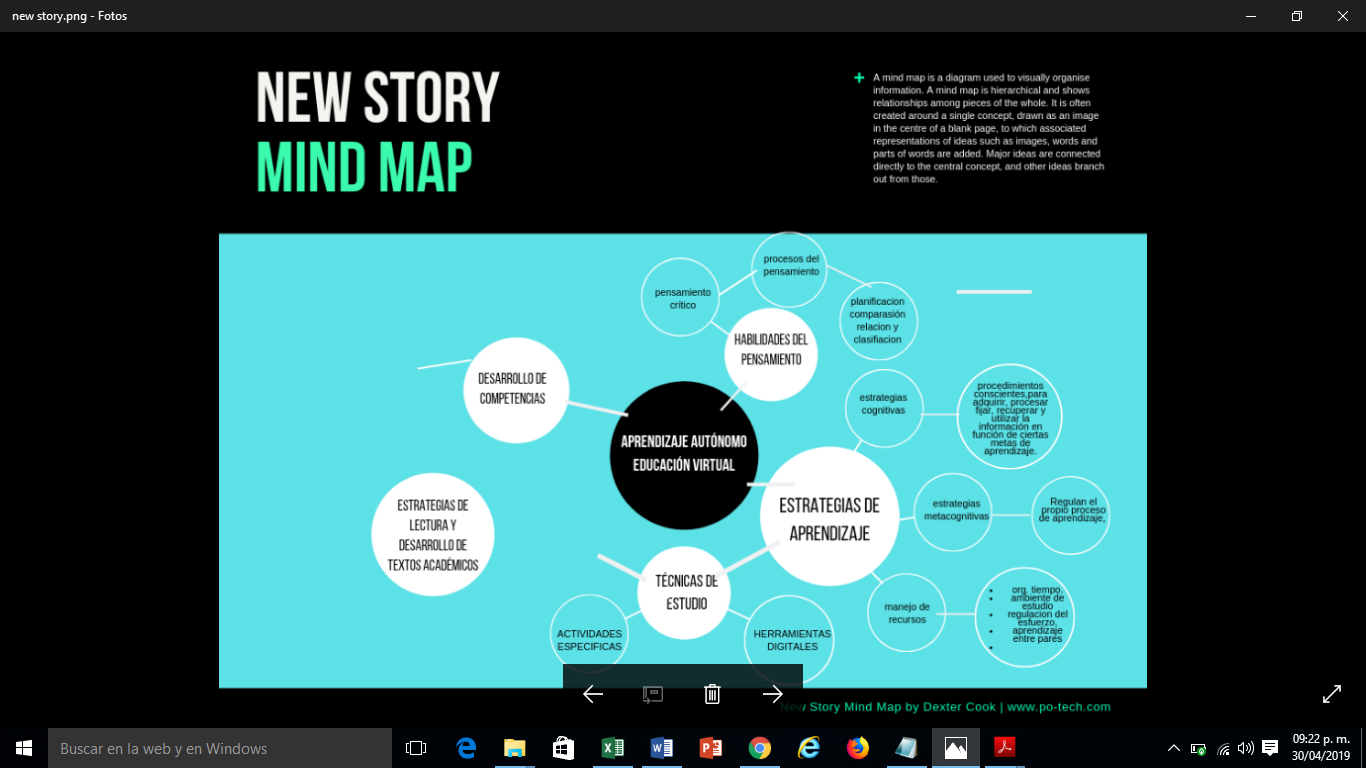Click the search box Buscar en la web
The width and height of the screenshot is (1366, 768).
click(x=220, y=748)
